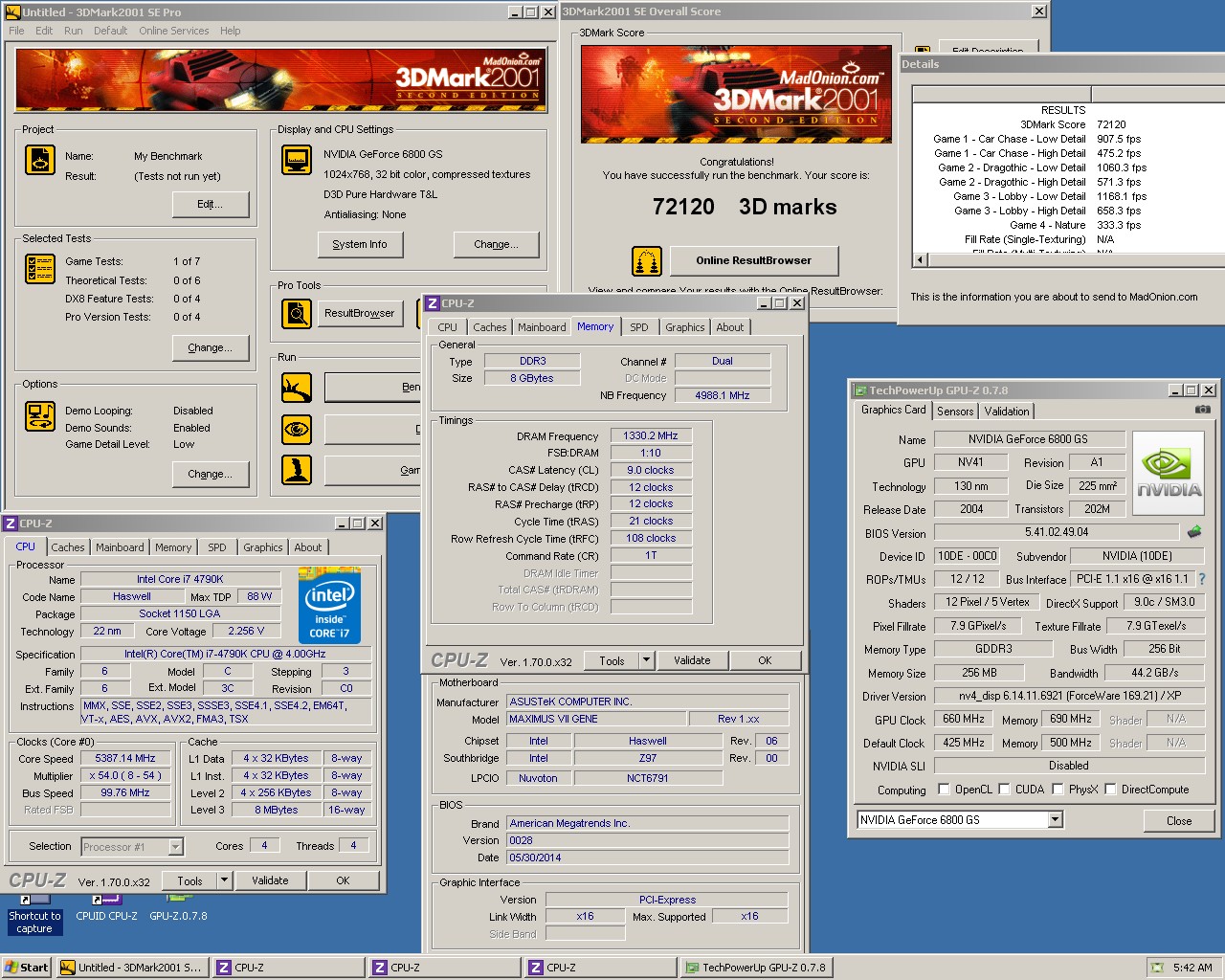Click the taskbar clock showing 5:42 AM
This screenshot has width=1225, height=980.
1192,968
